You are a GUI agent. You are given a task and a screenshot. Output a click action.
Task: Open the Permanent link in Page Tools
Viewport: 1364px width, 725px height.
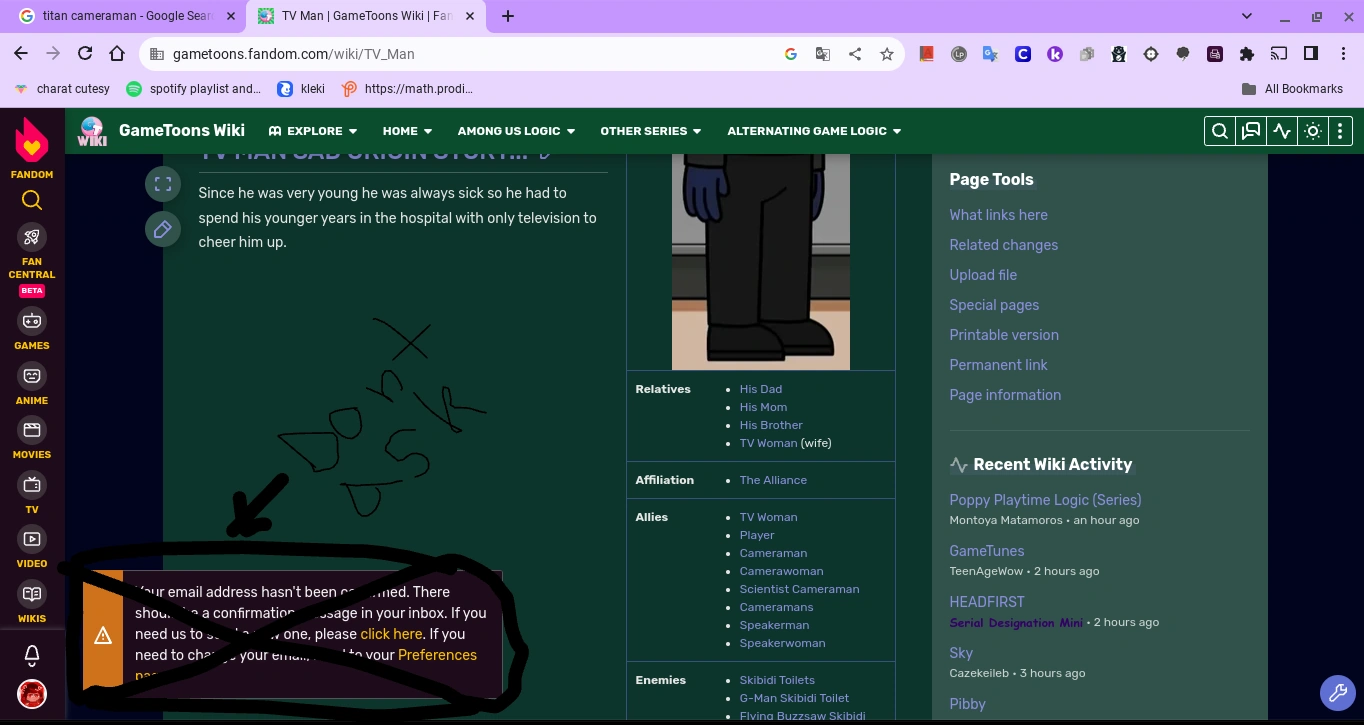tap(999, 365)
